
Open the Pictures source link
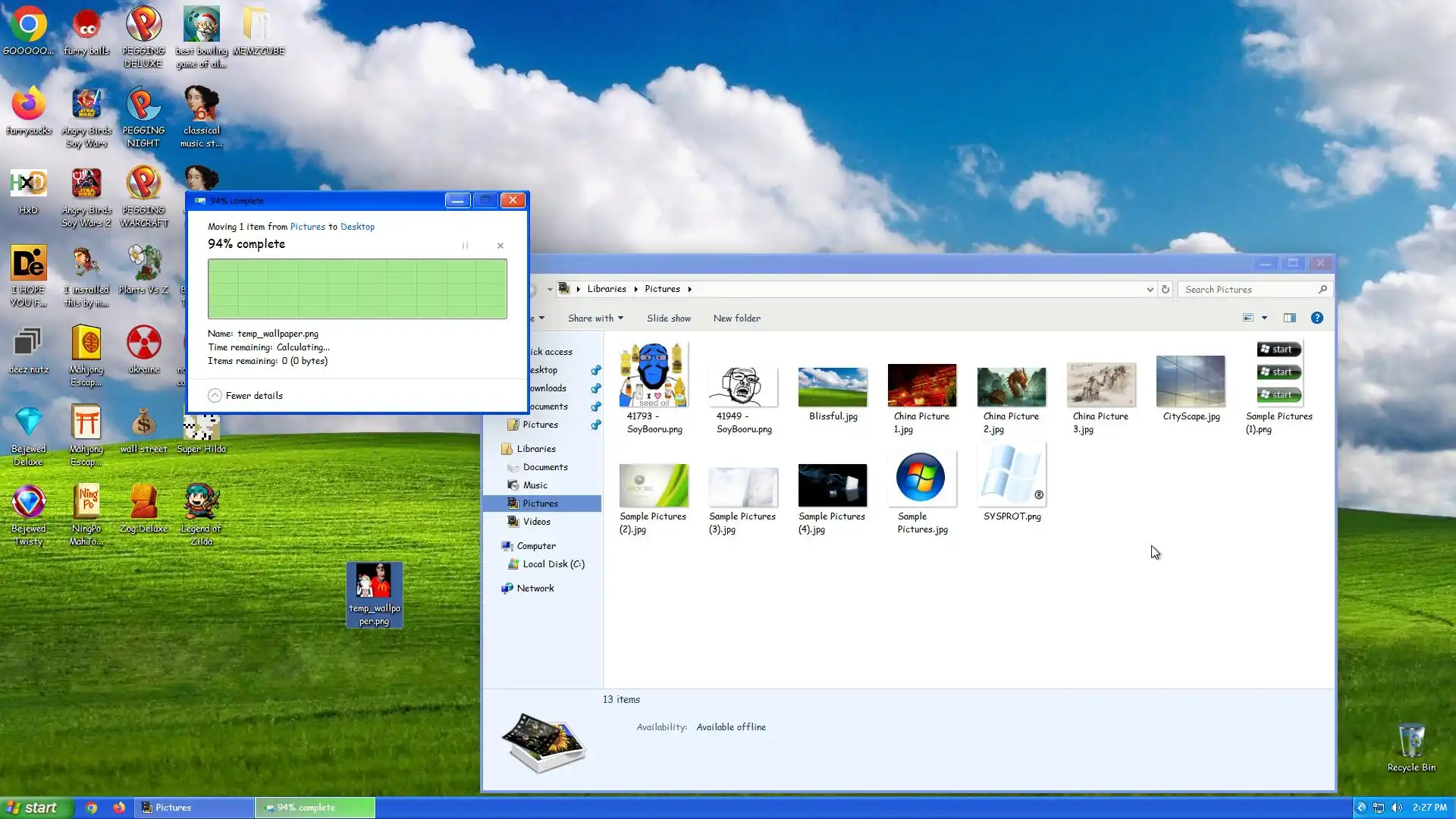[307, 227]
